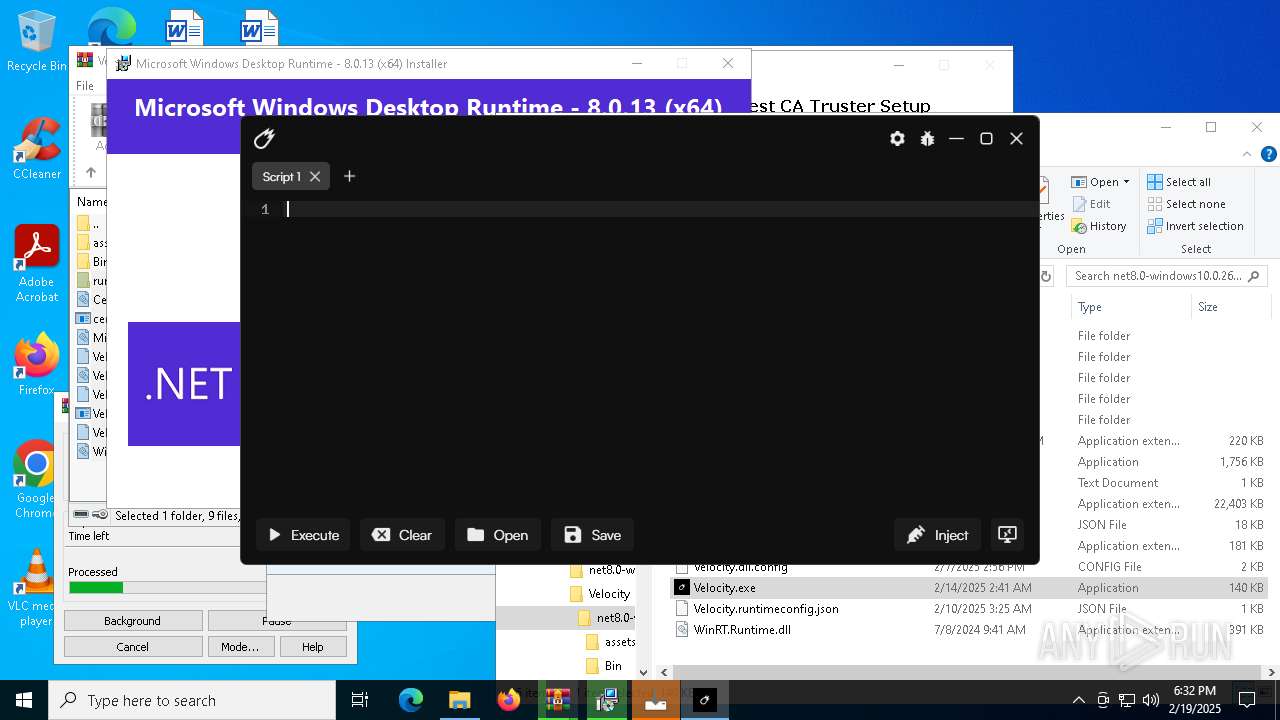Screen dimensions: 1280x720
Task: Click Select all in Explorer ribbon
Action: click(x=1179, y=182)
